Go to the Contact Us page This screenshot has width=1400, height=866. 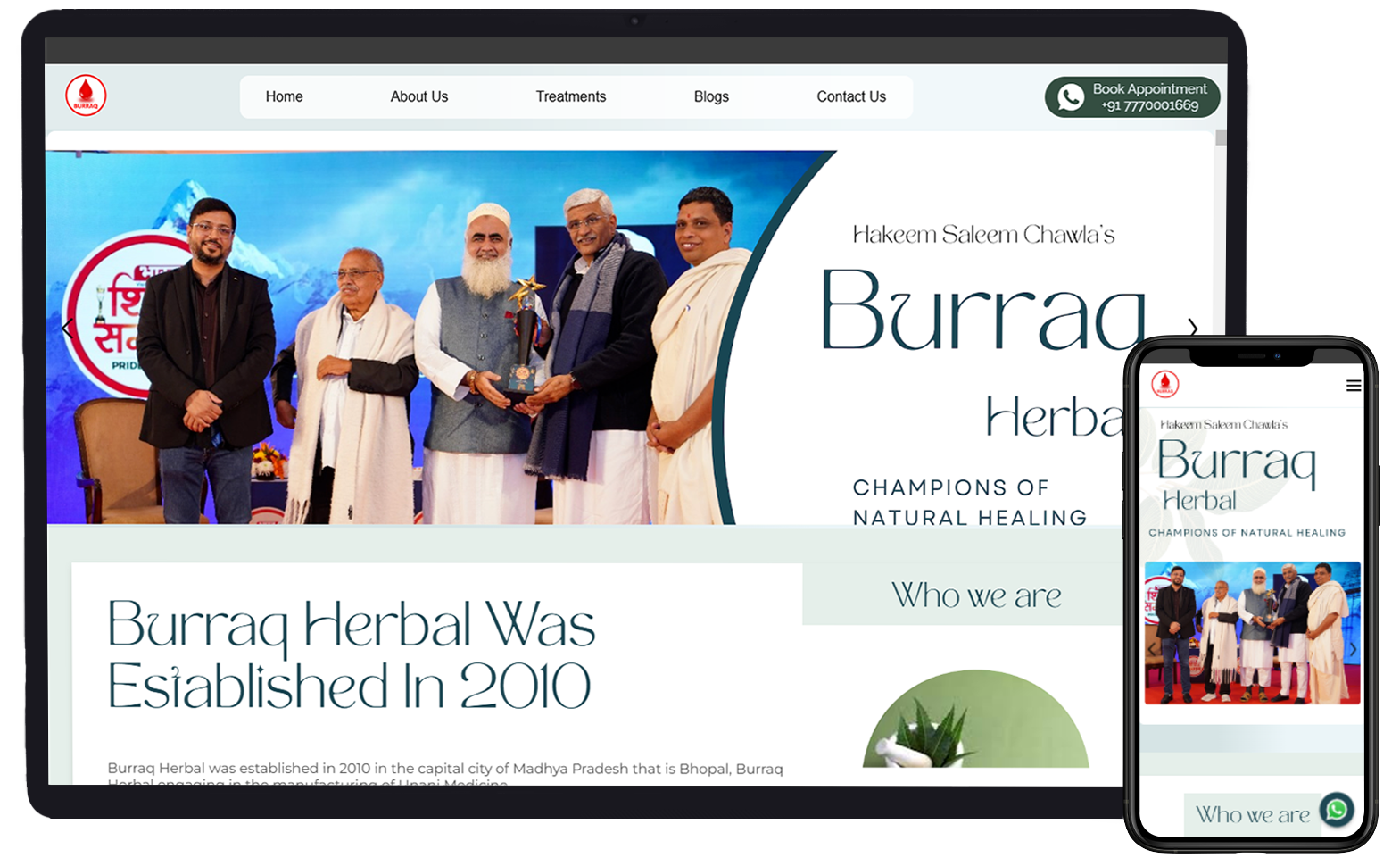point(850,96)
